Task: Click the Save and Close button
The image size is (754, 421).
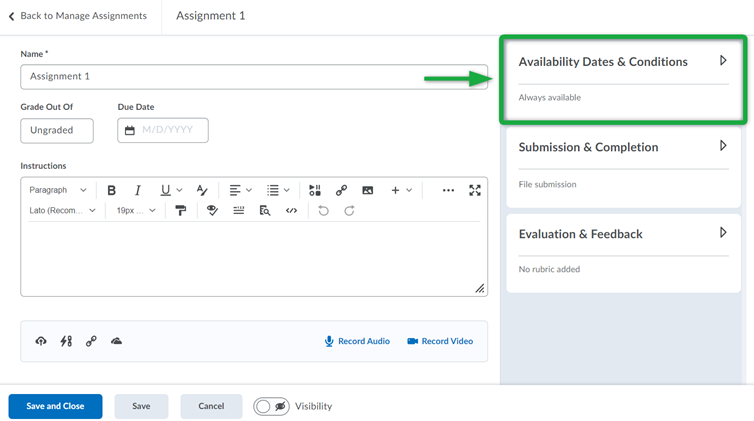Action: coord(55,406)
